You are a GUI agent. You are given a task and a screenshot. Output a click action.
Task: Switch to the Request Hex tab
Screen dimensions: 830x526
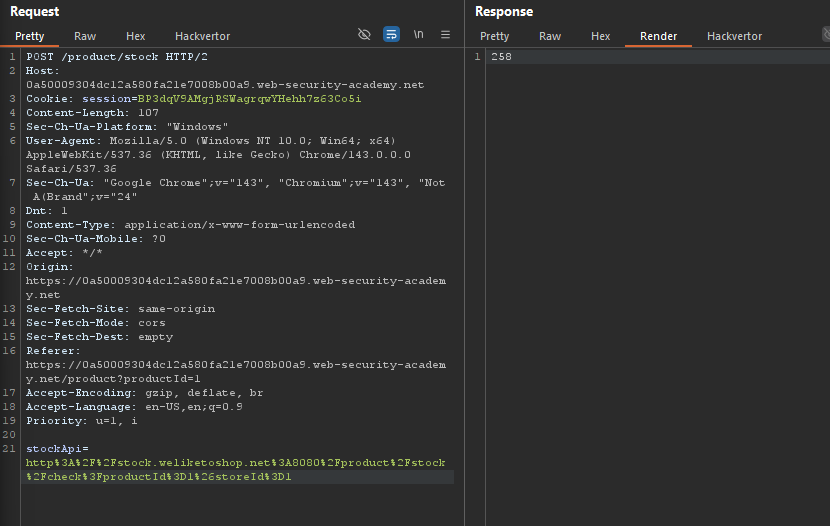(x=136, y=36)
